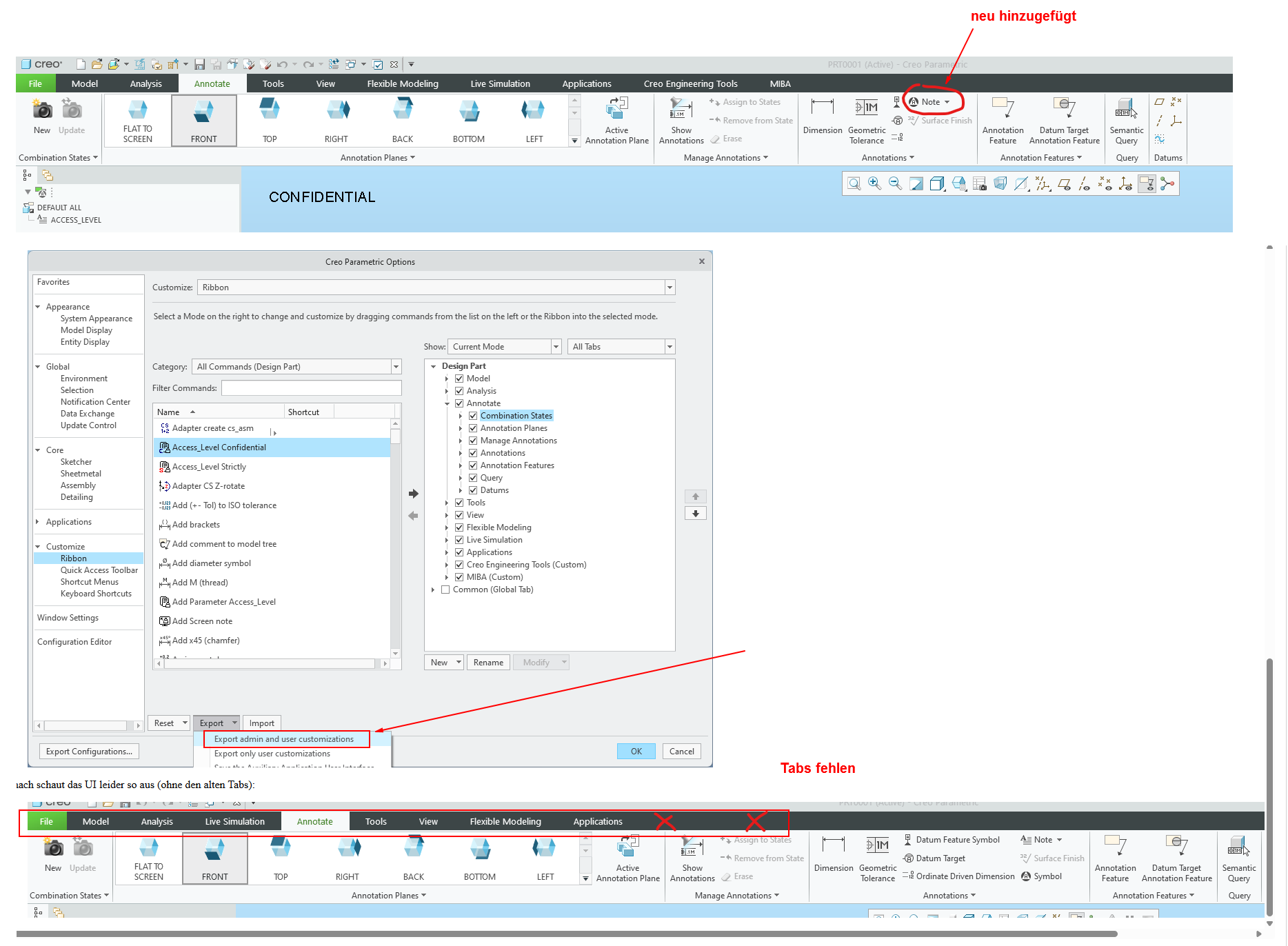Screen dimensions: 1288x946
Task: Switch to Creo Engineering Tools tab
Action: click(690, 83)
